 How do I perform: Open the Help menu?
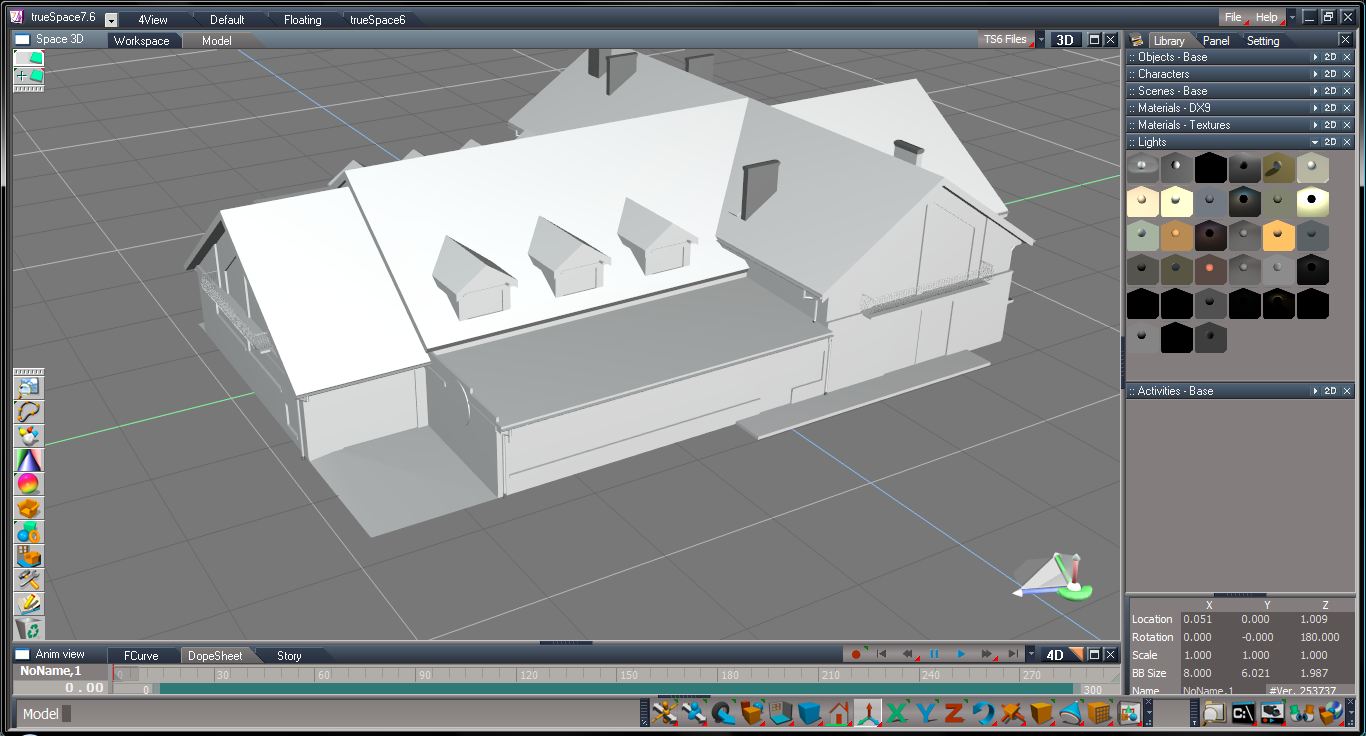[1266, 18]
